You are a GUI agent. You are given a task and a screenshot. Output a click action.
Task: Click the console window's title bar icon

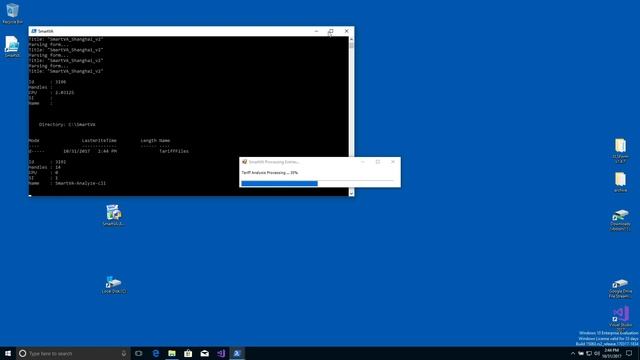[34, 31]
